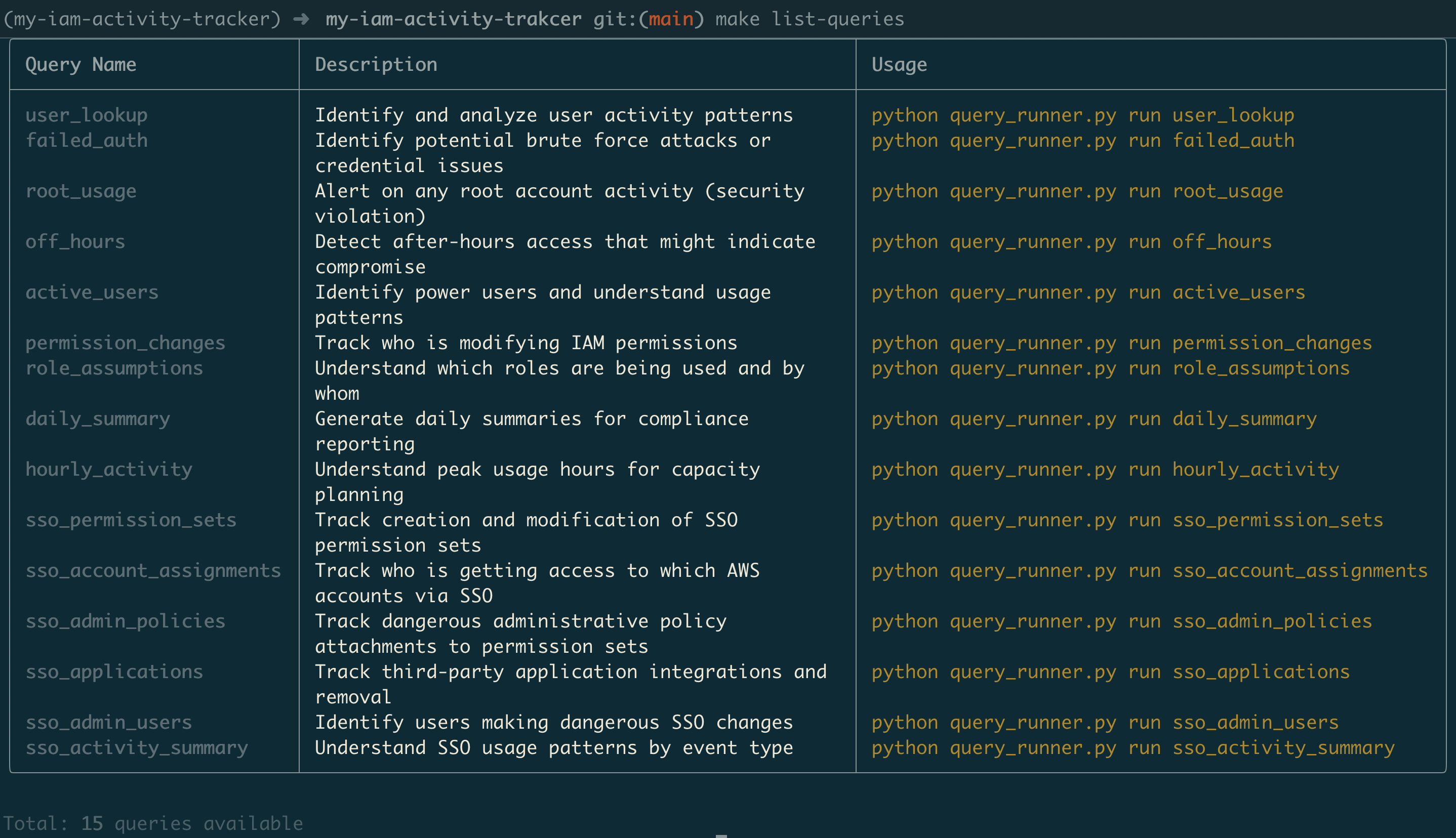Select the role_assumptions query name
The image size is (1456, 838).
(x=114, y=368)
